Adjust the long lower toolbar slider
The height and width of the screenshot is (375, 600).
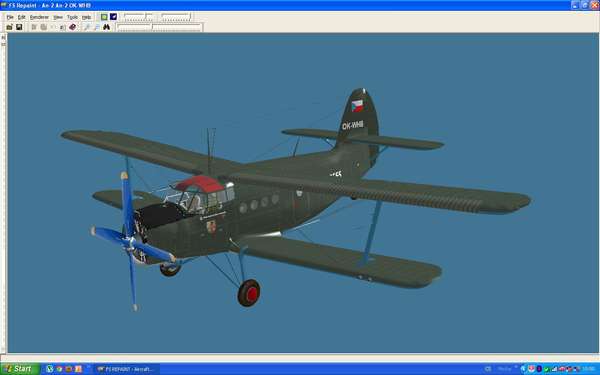(x=159, y=28)
